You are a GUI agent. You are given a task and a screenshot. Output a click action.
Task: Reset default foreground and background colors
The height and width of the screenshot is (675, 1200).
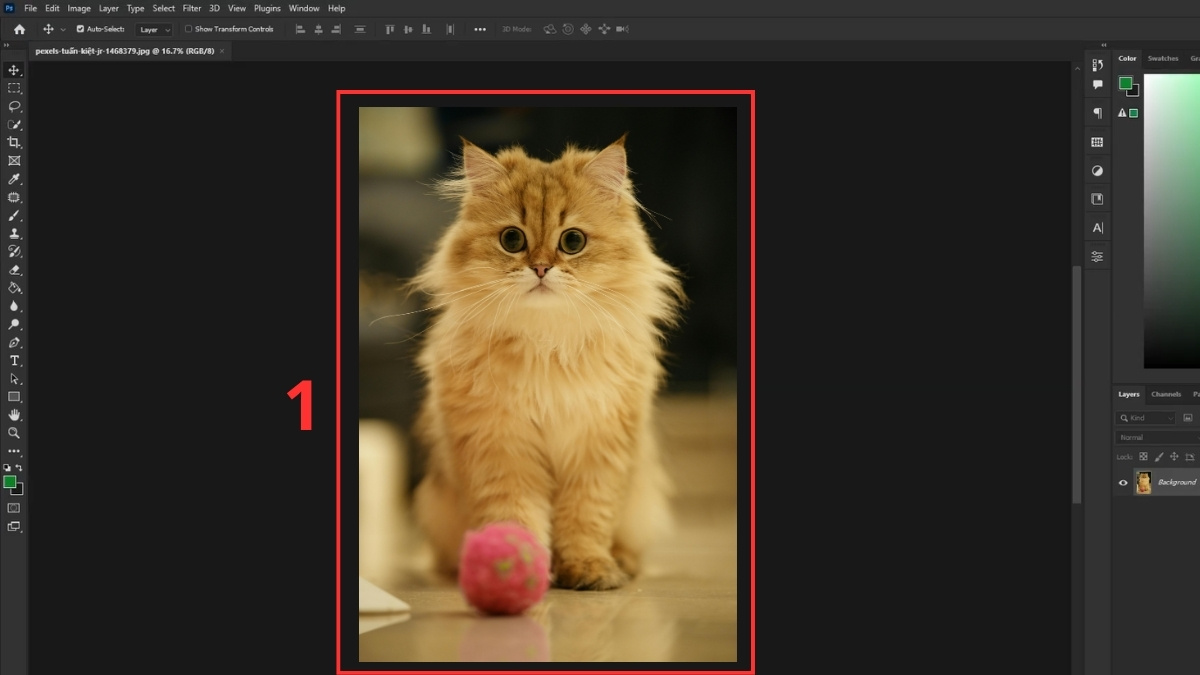click(x=8, y=467)
